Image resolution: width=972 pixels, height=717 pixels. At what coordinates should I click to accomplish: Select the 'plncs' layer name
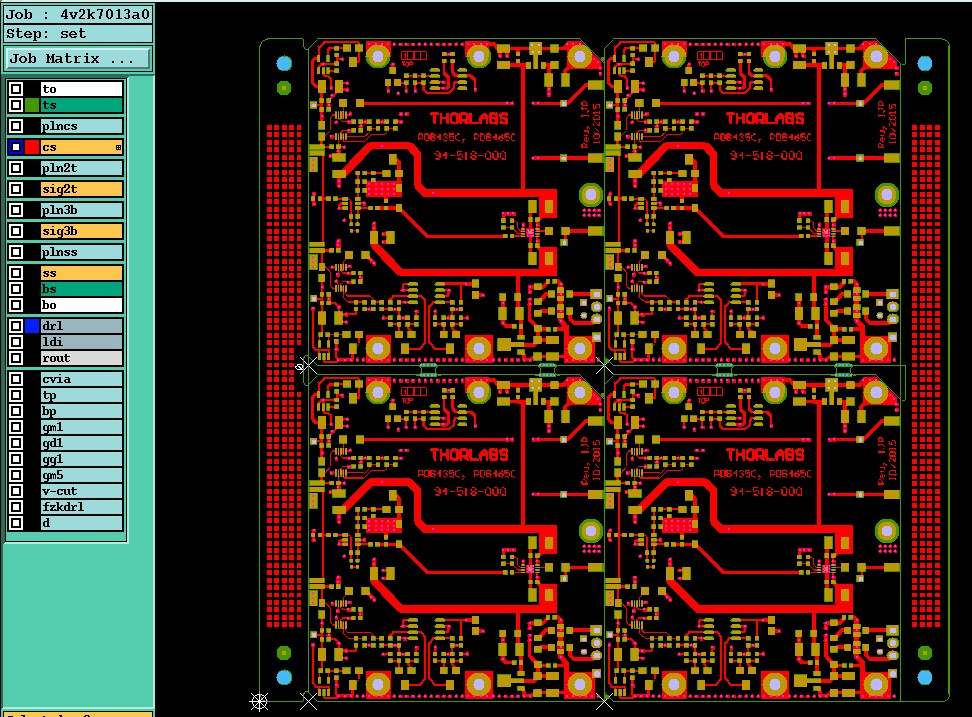(81, 126)
